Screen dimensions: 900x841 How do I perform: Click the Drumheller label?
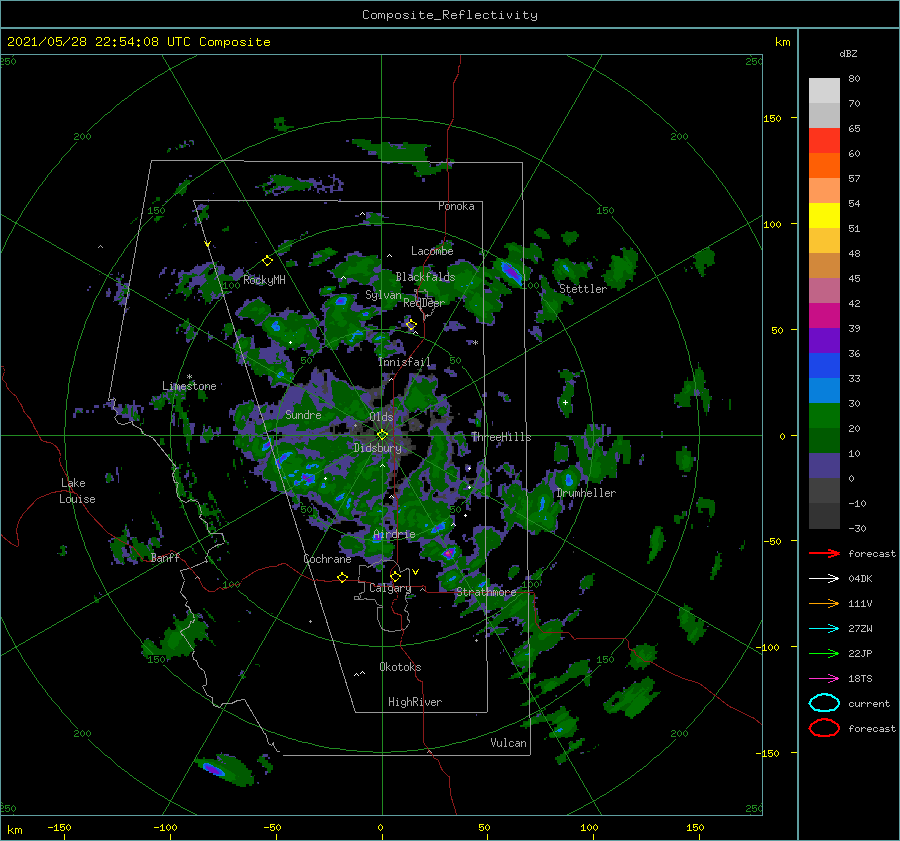585,493
